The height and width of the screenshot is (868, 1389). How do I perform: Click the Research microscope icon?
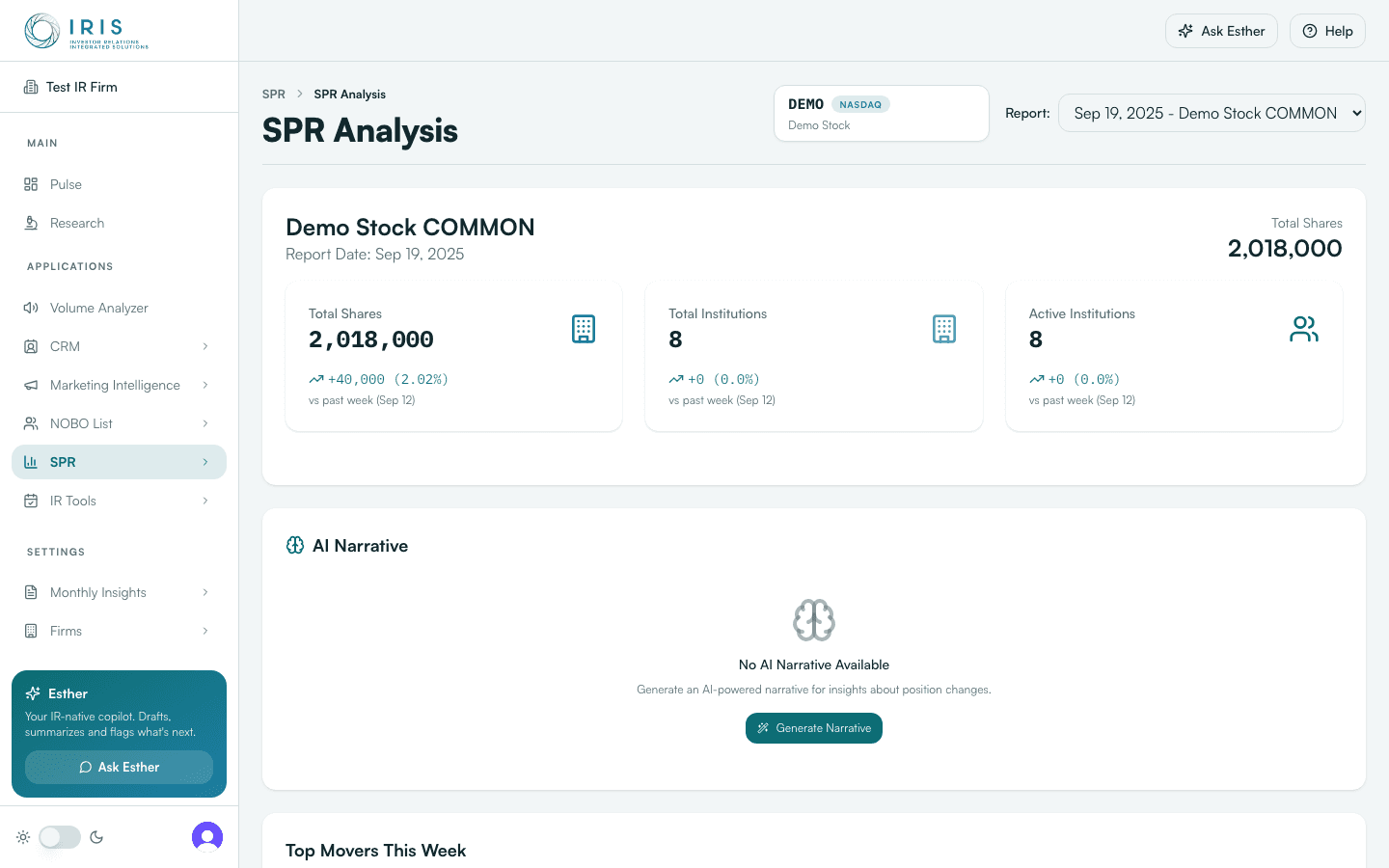[31, 223]
